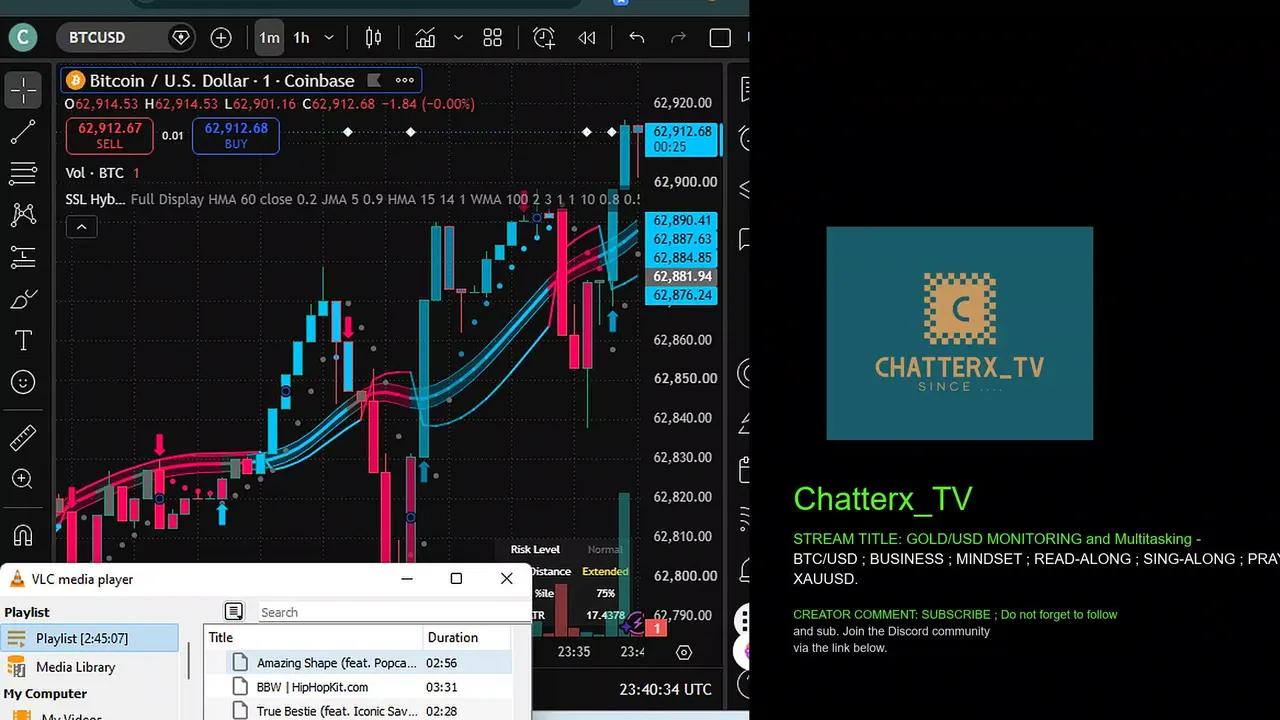Click the 23:35 time axis label
Image resolution: width=1280 pixels, height=720 pixels.
click(574, 652)
